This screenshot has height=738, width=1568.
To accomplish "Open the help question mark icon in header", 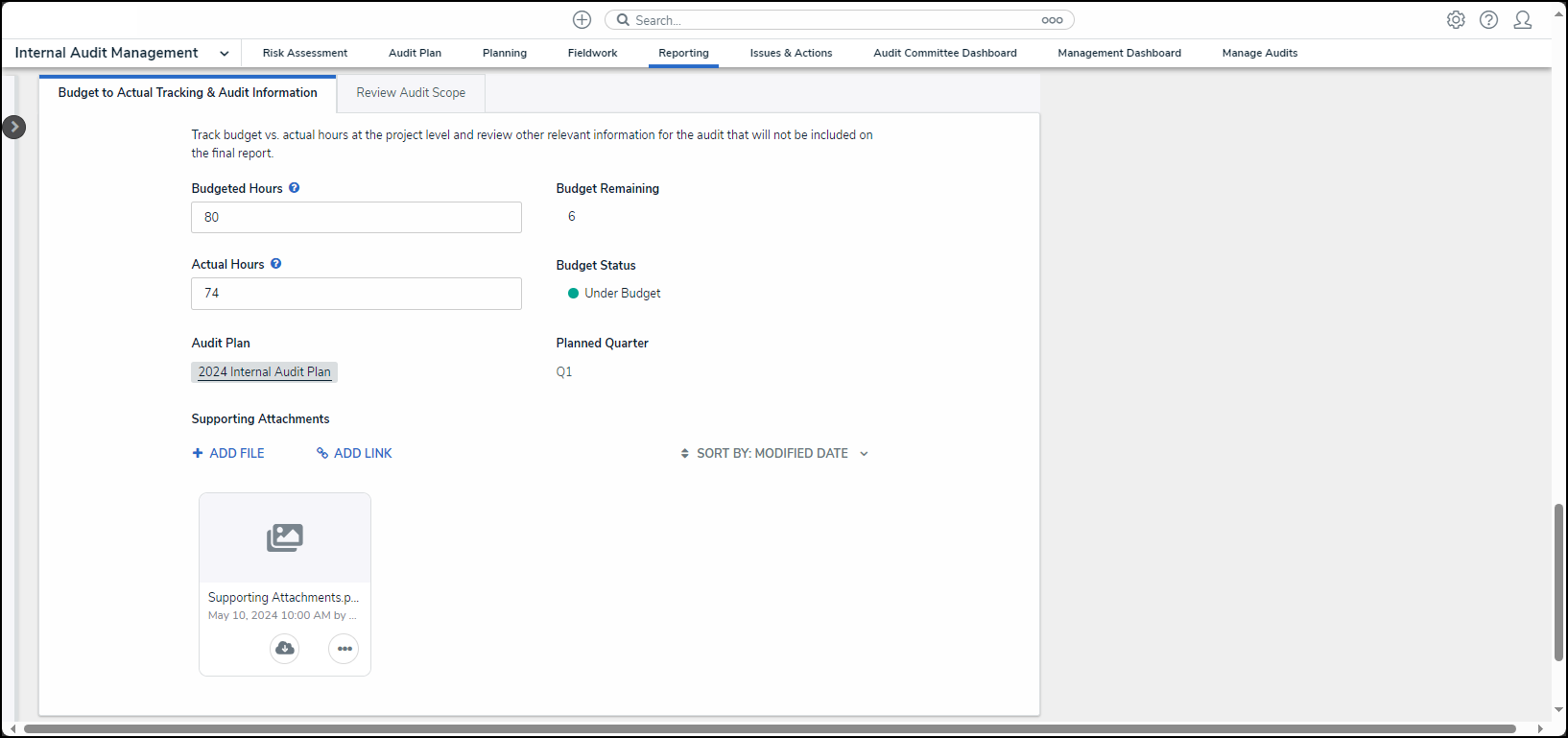I will (x=1488, y=20).
